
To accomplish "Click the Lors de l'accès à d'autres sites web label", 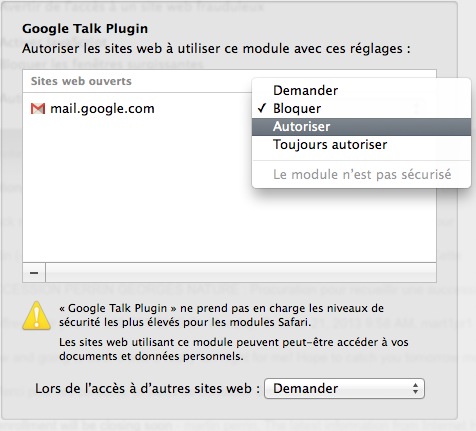I will click(x=147, y=388).
